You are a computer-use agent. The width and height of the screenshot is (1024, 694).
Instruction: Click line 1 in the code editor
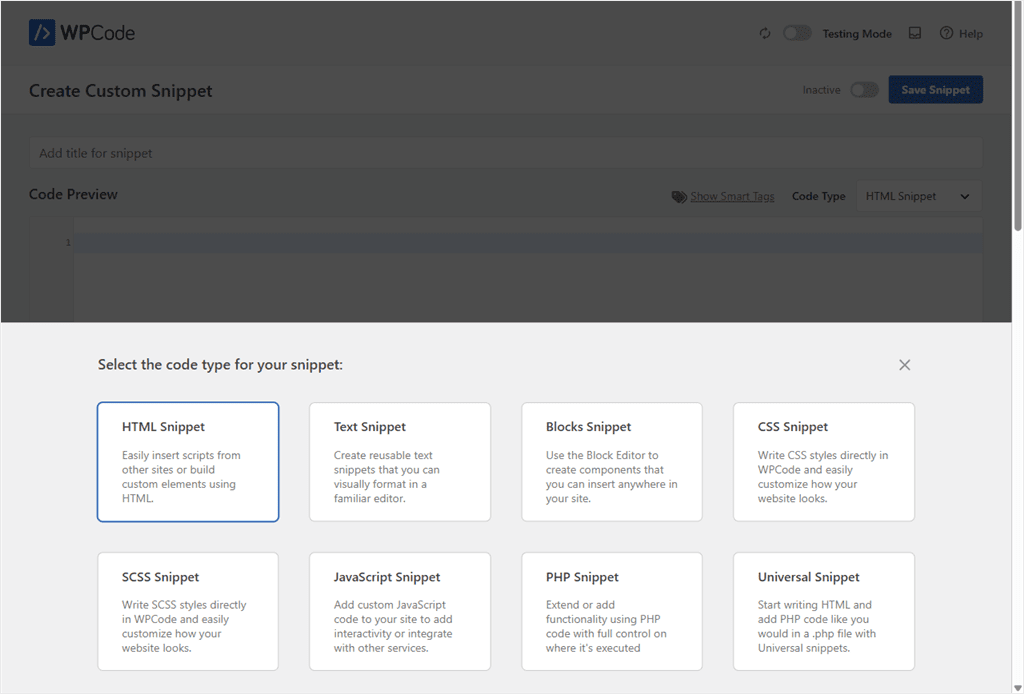528,243
